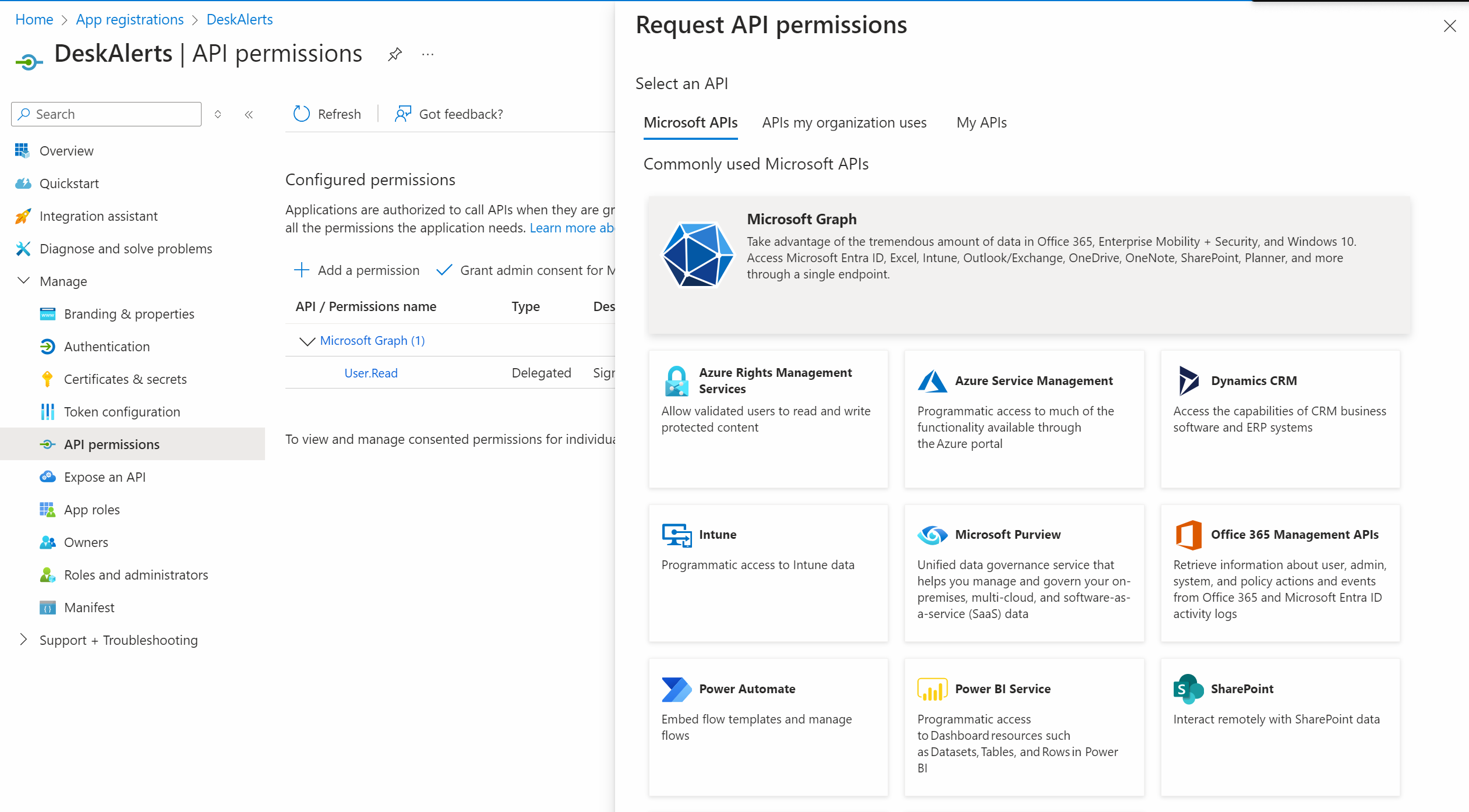
Task: Choose the Power BI Service icon
Action: (x=932, y=689)
